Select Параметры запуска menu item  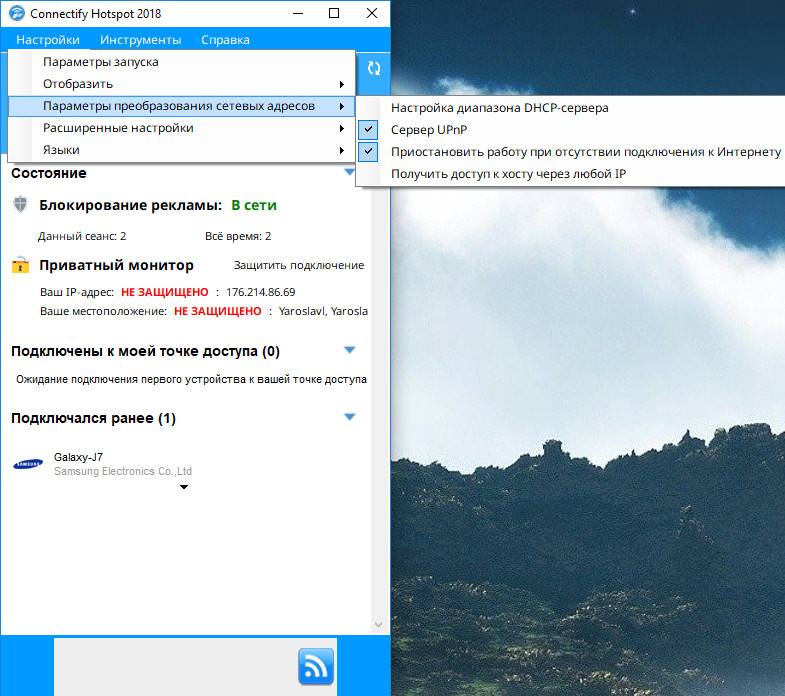pos(181,62)
